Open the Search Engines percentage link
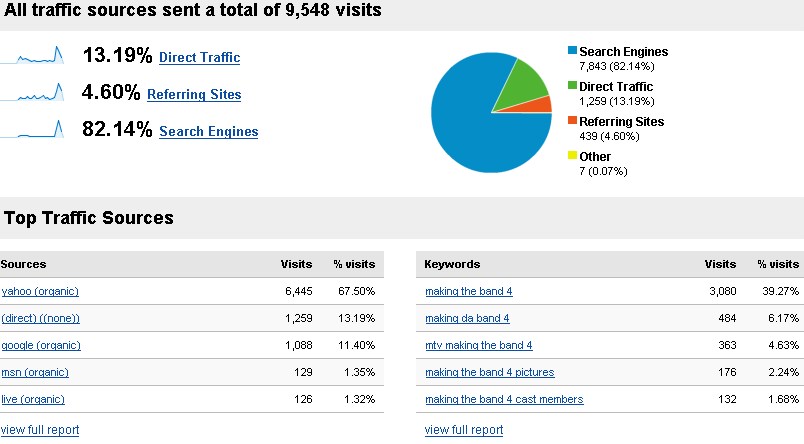Image resolution: width=804 pixels, height=444 pixels. [208, 132]
